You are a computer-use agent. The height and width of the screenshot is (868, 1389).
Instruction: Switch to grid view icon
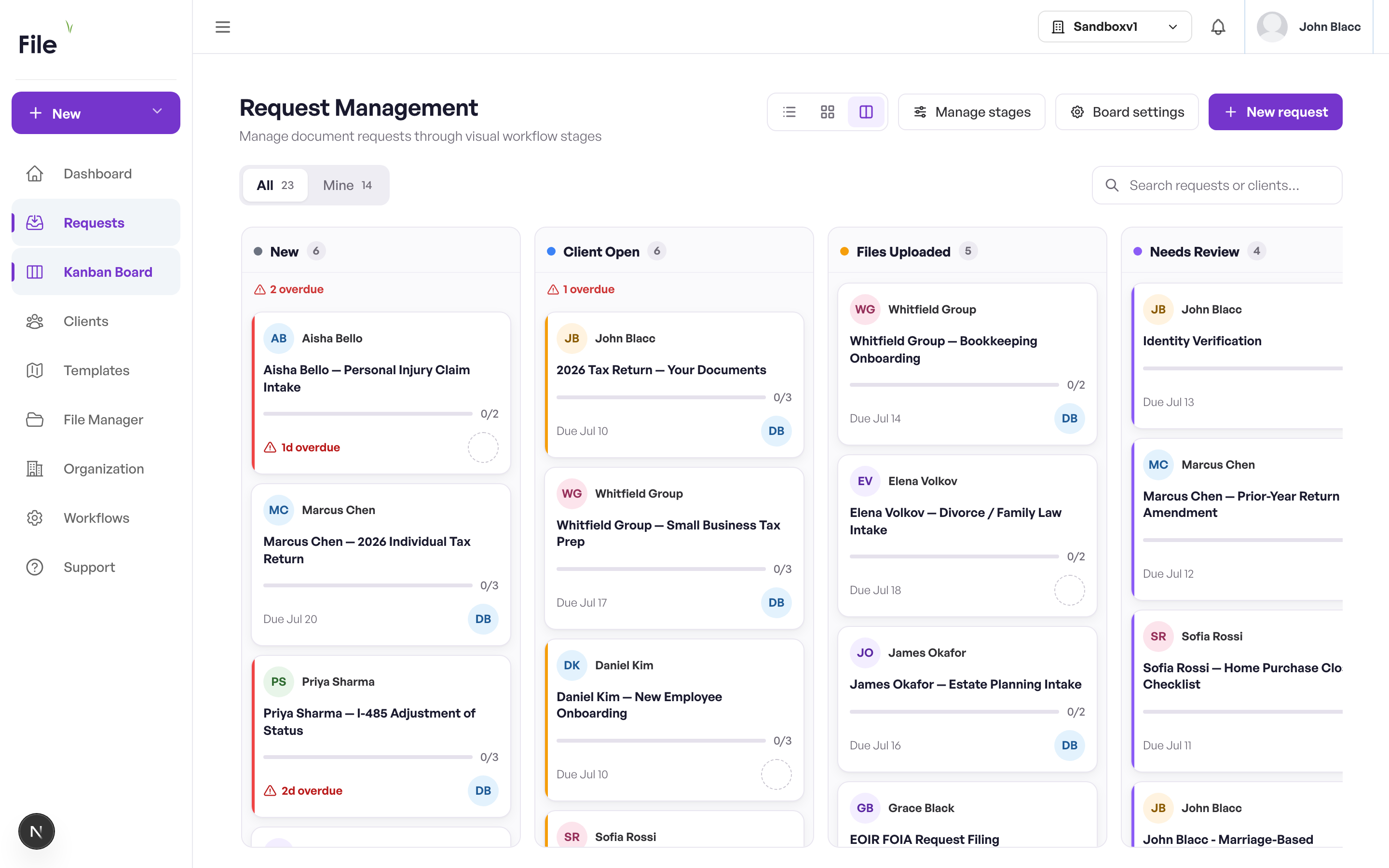pyautogui.click(x=827, y=112)
